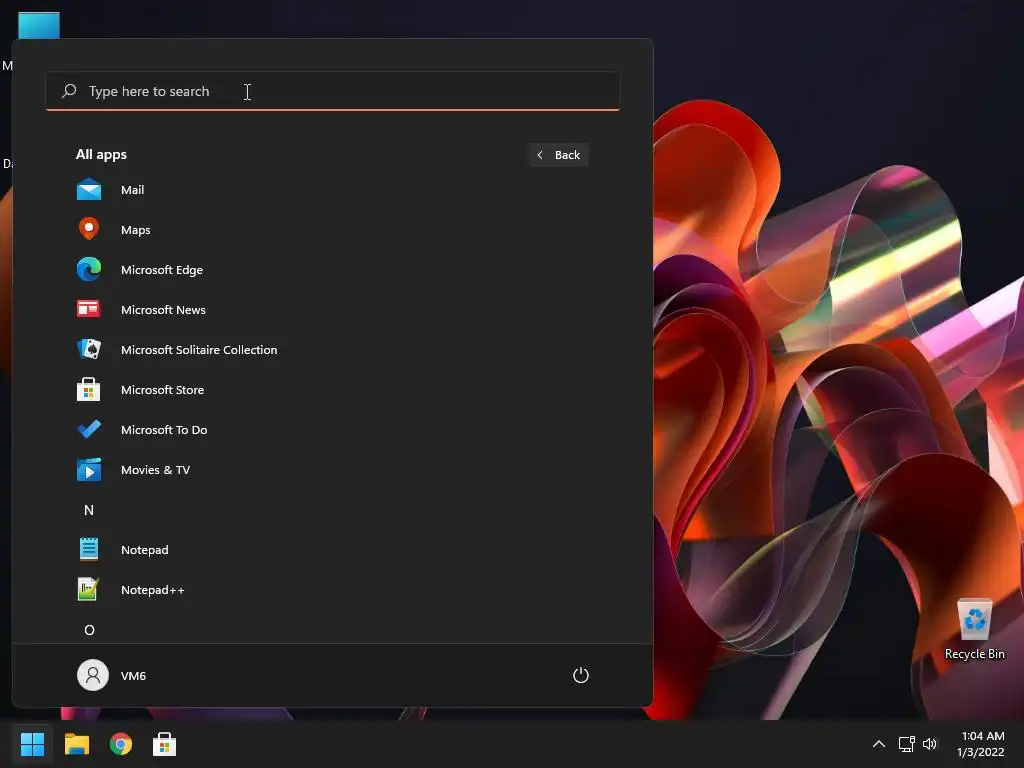
Task: Click the Type here to search field
Action: point(332,91)
